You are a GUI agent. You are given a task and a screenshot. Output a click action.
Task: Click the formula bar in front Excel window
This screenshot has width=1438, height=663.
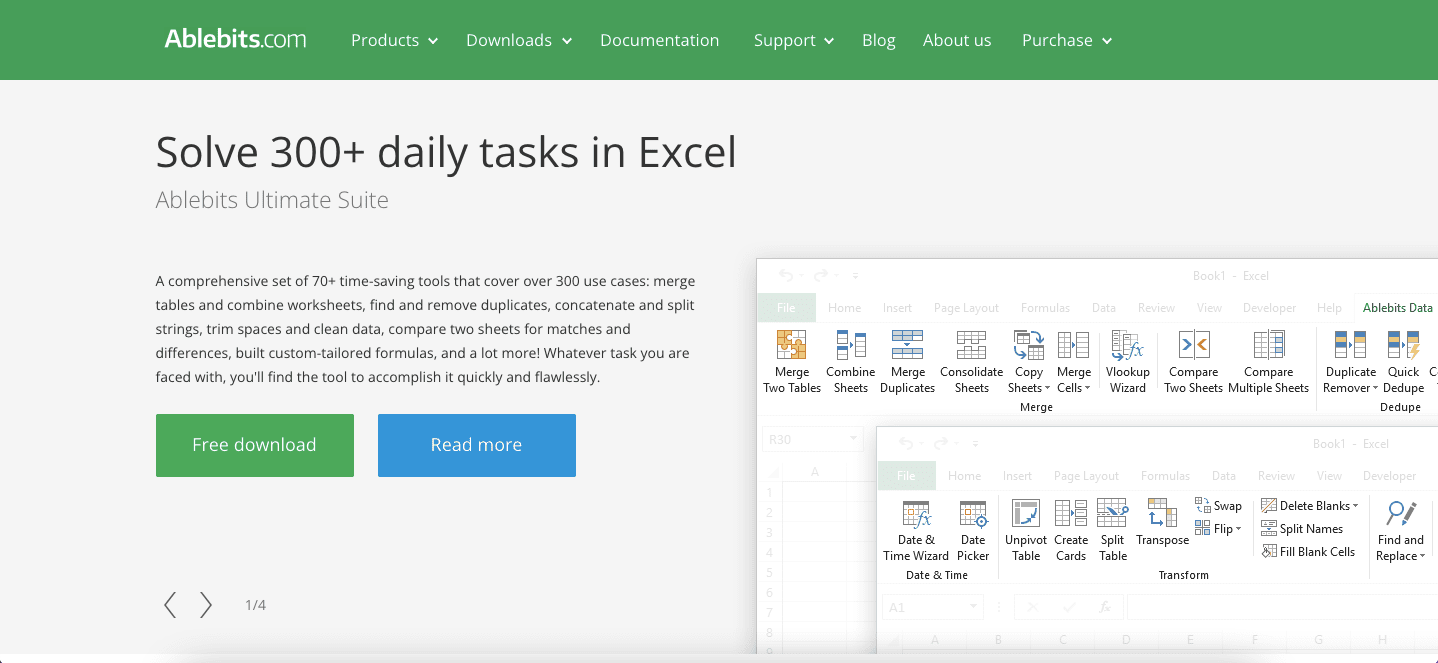pyautogui.click(x=1282, y=607)
